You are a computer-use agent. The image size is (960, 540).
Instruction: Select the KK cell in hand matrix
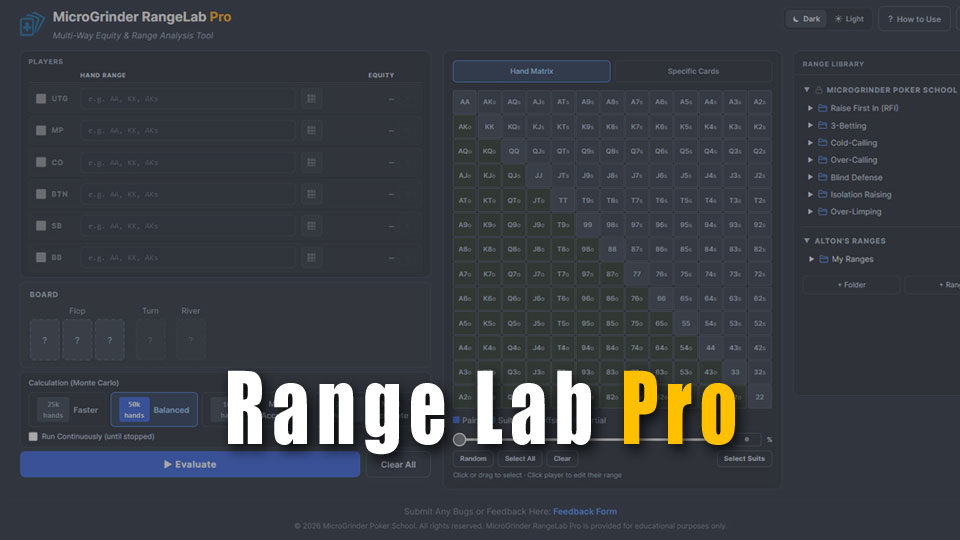click(x=489, y=127)
